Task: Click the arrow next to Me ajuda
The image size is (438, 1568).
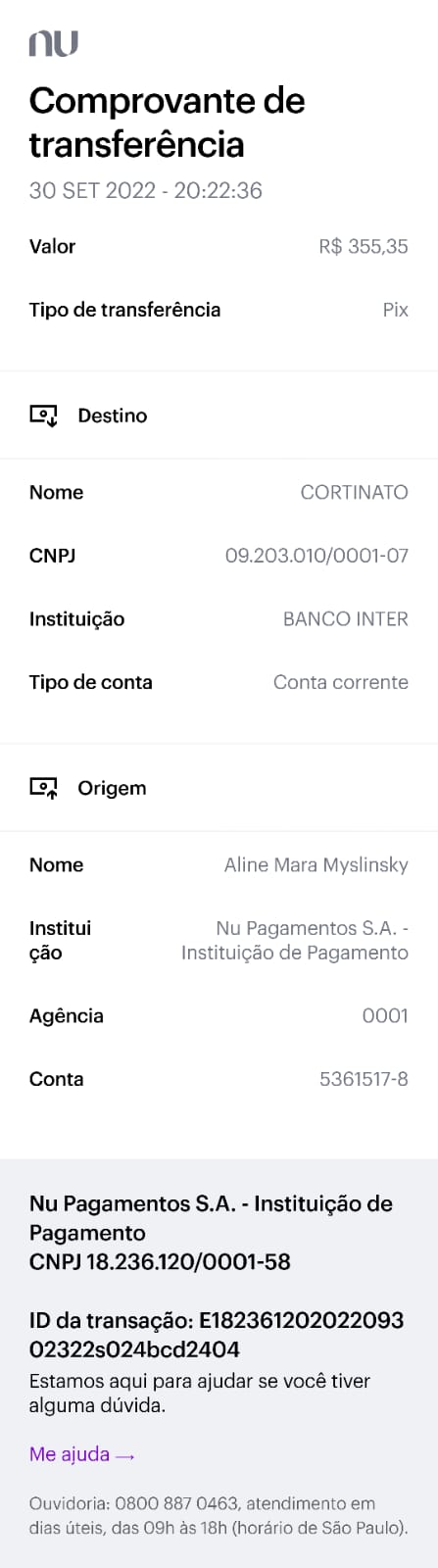Action: [x=124, y=1455]
